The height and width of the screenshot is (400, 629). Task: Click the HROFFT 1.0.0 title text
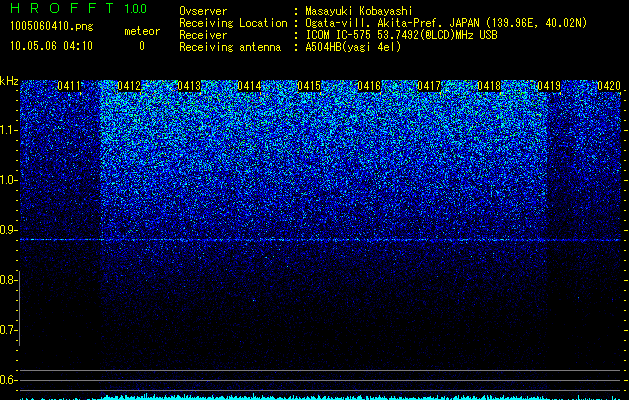pyautogui.click(x=79, y=8)
